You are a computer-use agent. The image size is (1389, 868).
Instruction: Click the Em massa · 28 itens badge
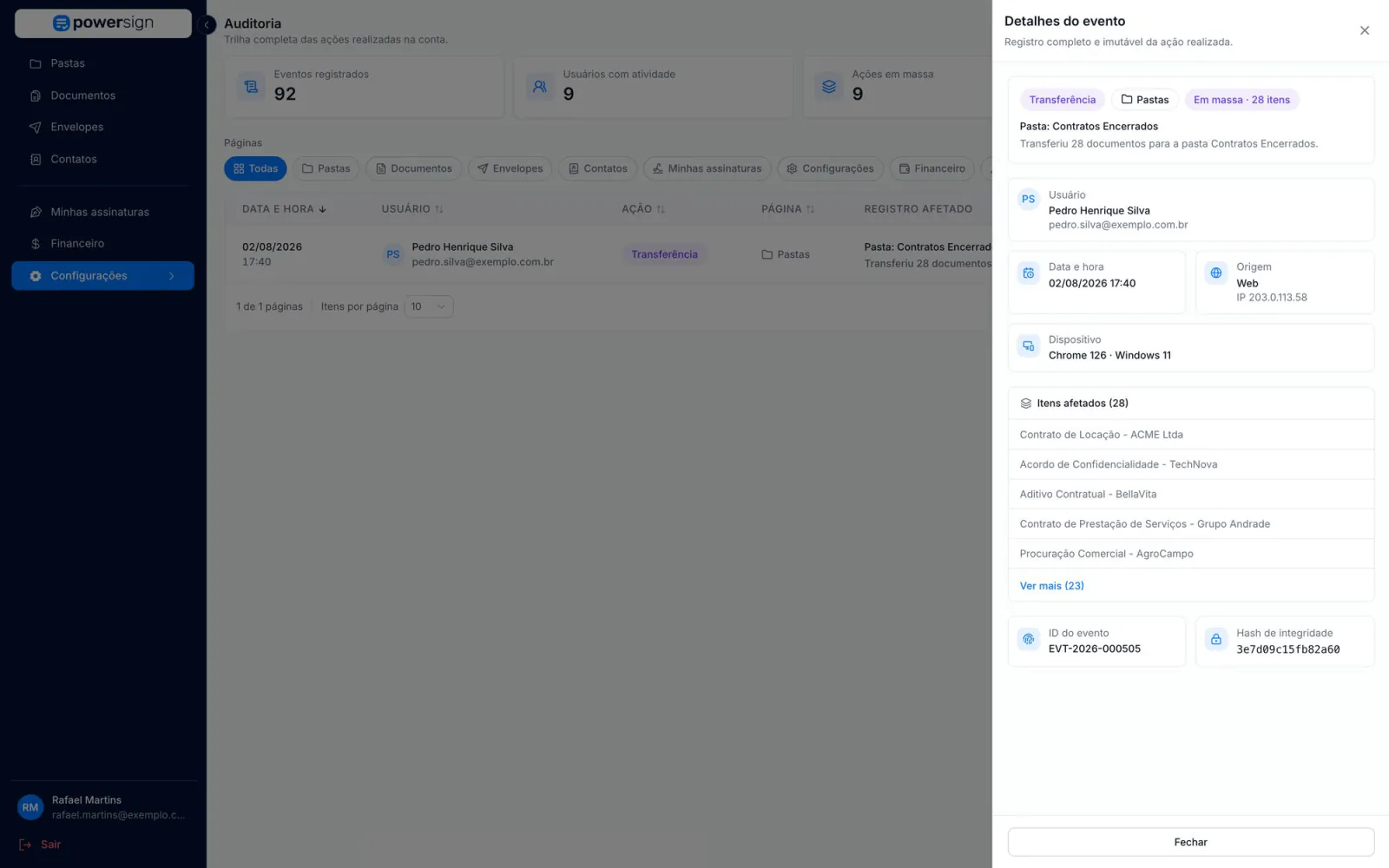[x=1241, y=100]
